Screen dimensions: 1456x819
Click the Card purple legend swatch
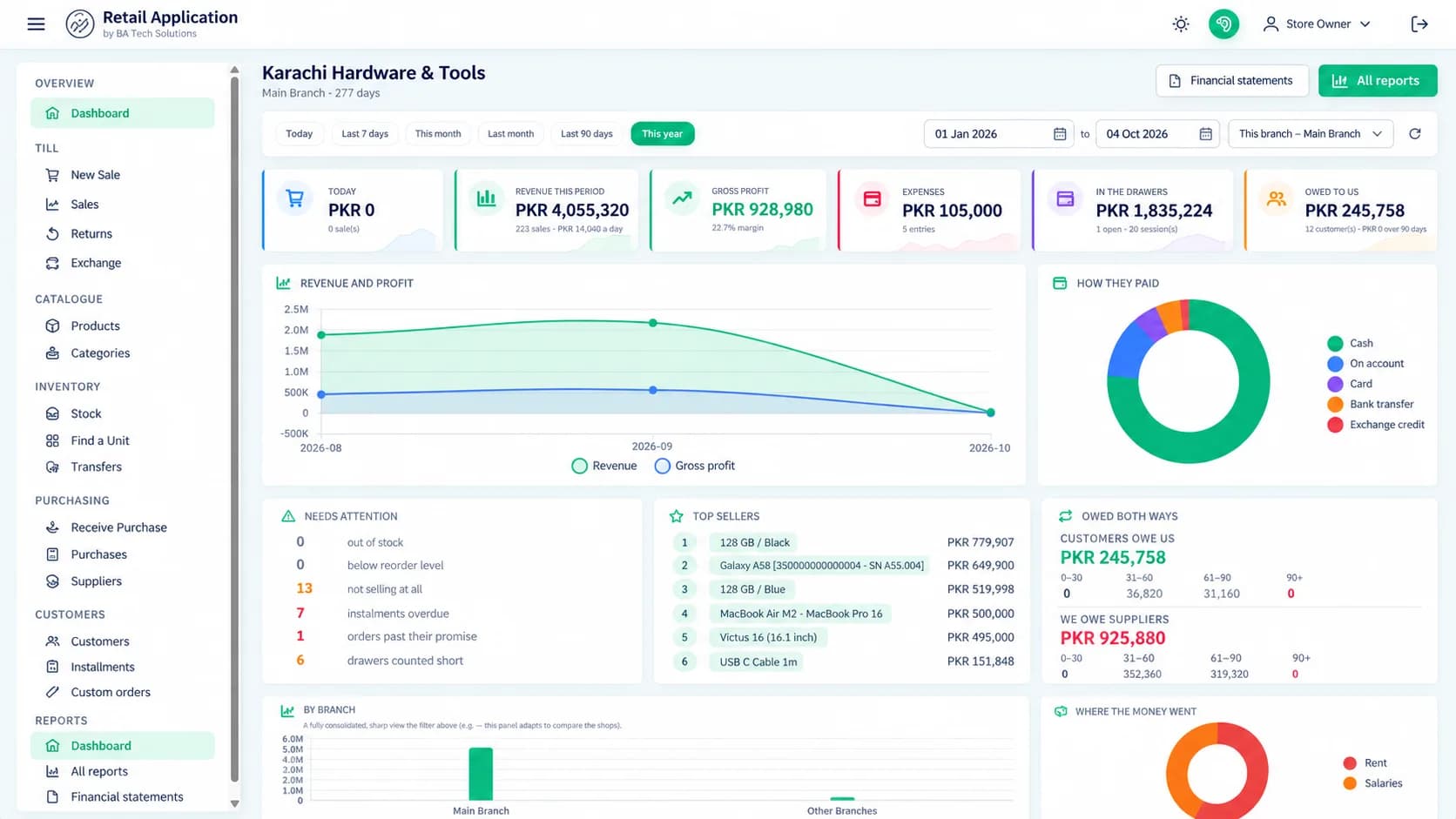click(x=1335, y=384)
